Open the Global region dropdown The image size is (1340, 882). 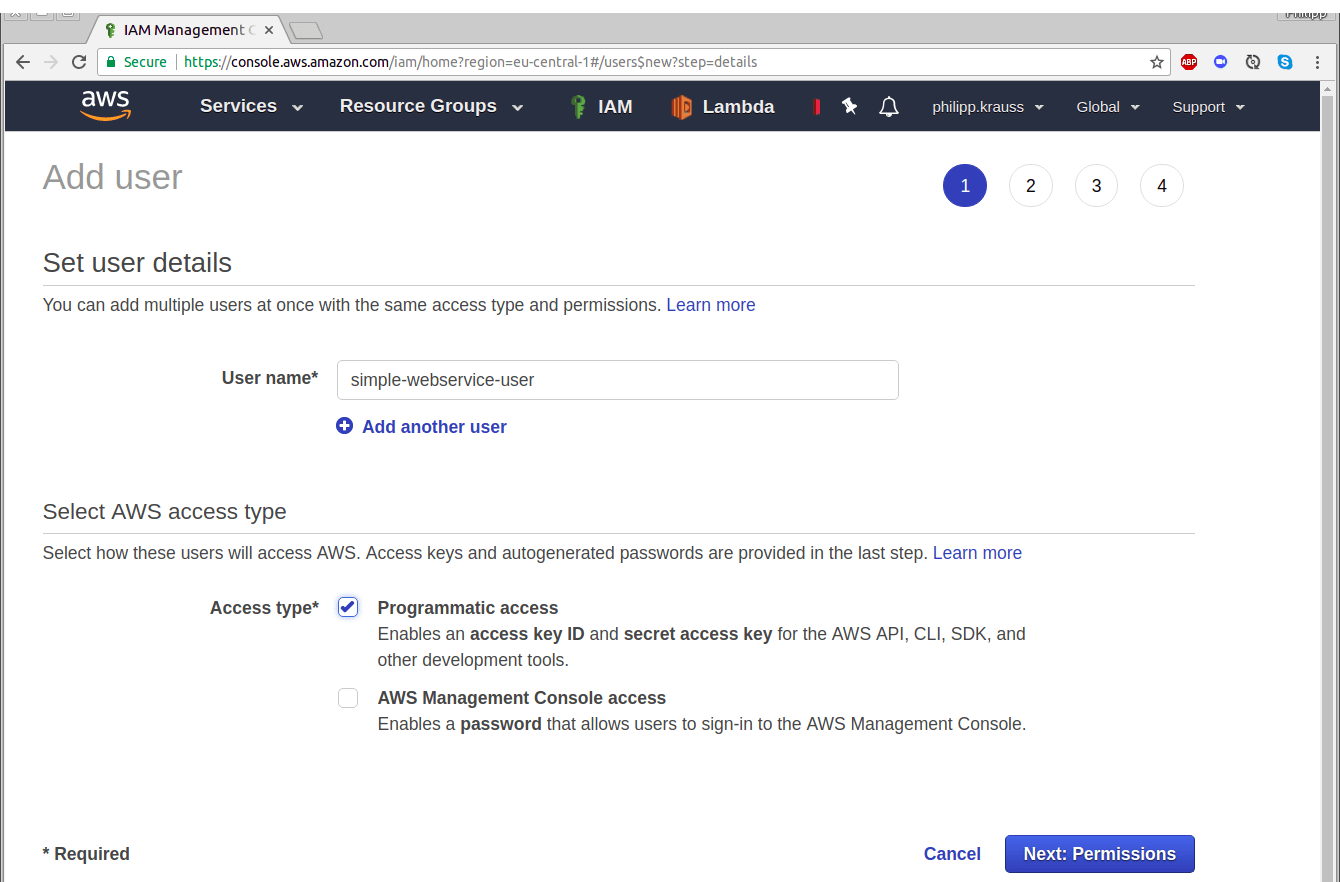pyautogui.click(x=1107, y=107)
